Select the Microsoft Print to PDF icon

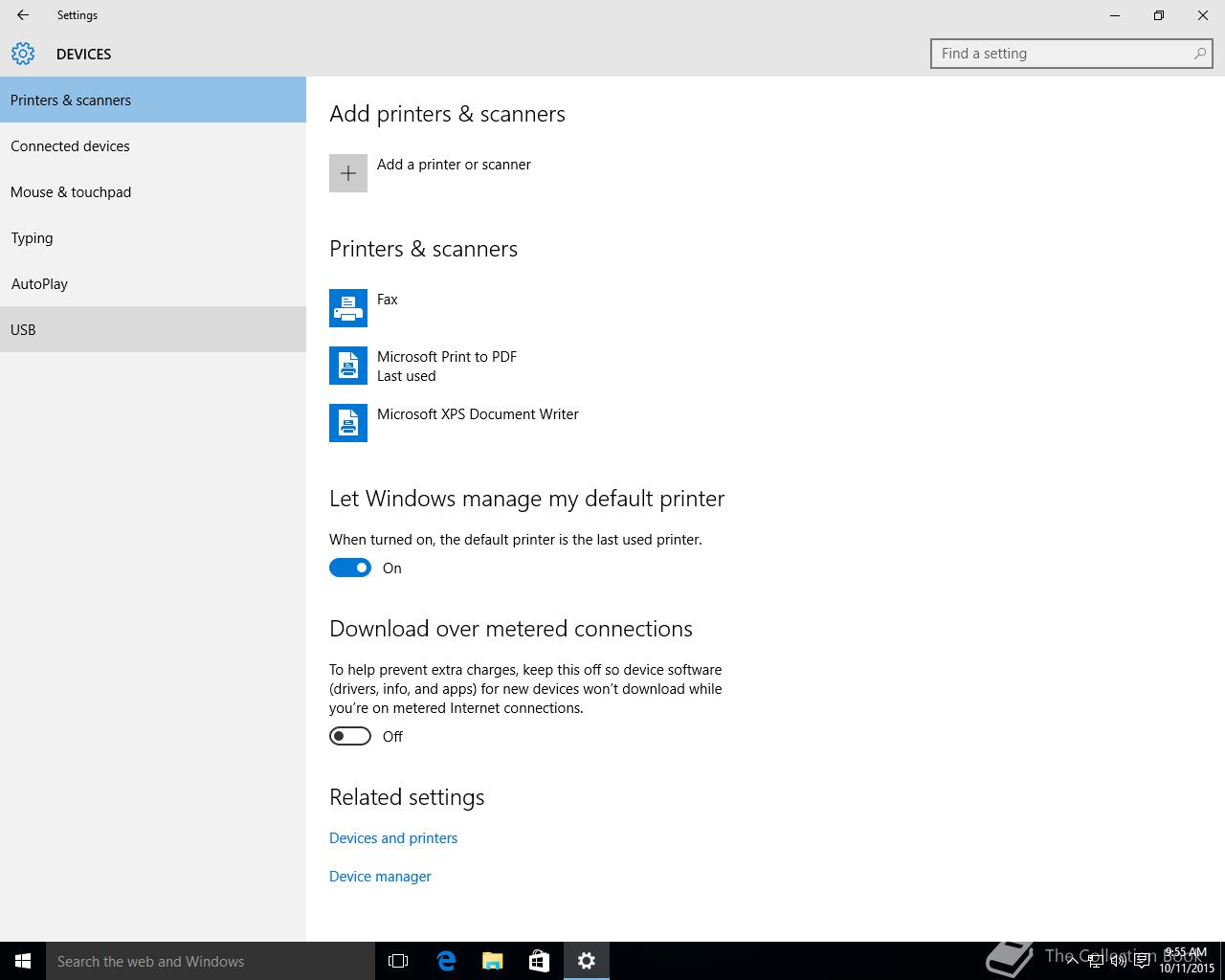[348, 366]
